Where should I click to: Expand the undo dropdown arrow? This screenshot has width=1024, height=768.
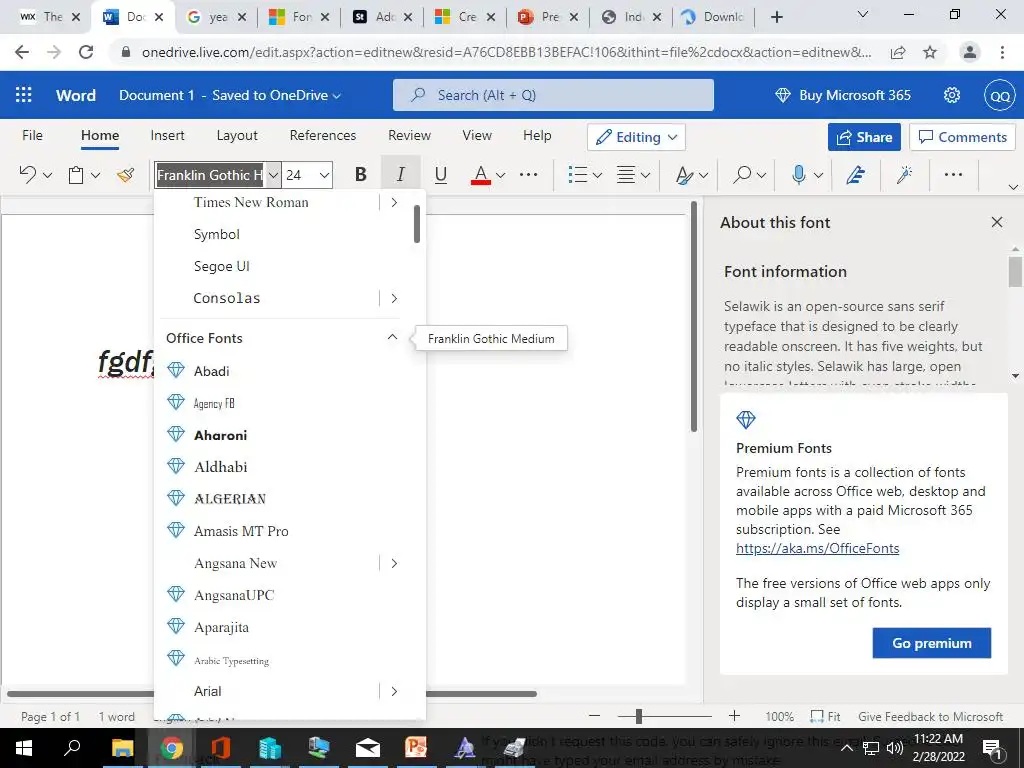[47, 175]
